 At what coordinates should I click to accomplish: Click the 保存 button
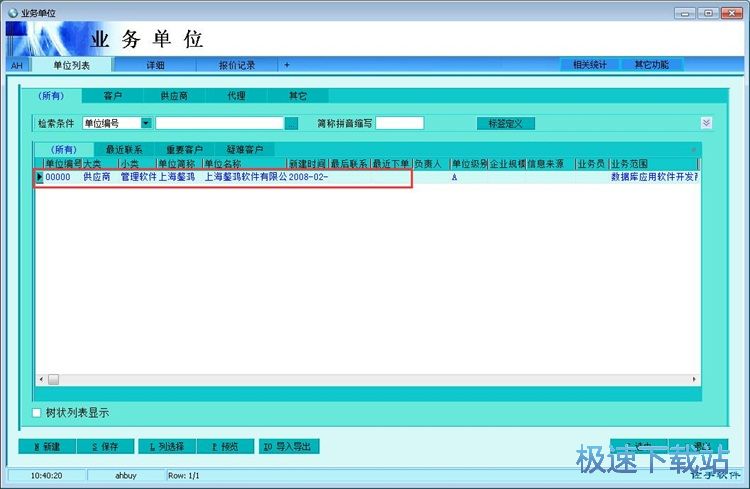(106, 446)
